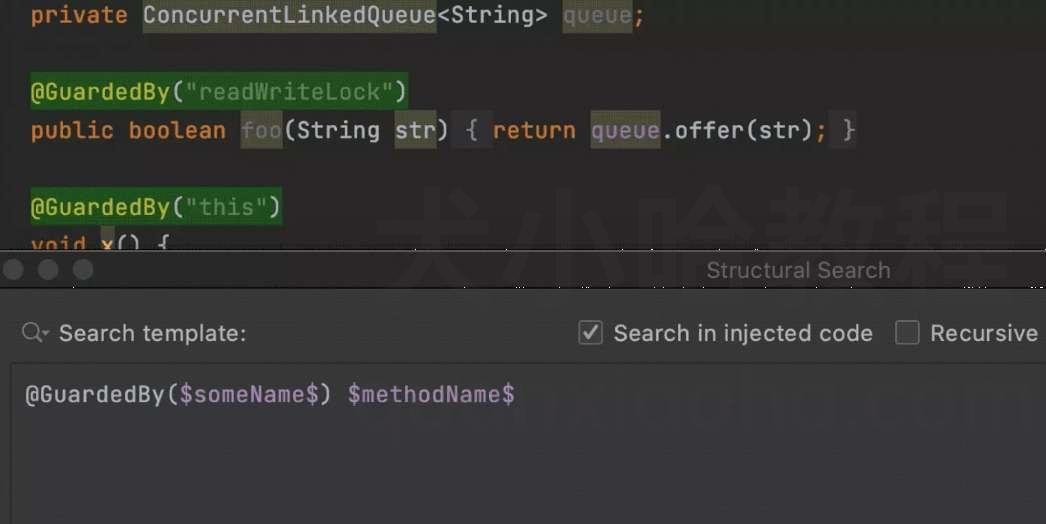
Task: Expand the folded closing brace after queue.offer(str);
Action: [x=848, y=130]
